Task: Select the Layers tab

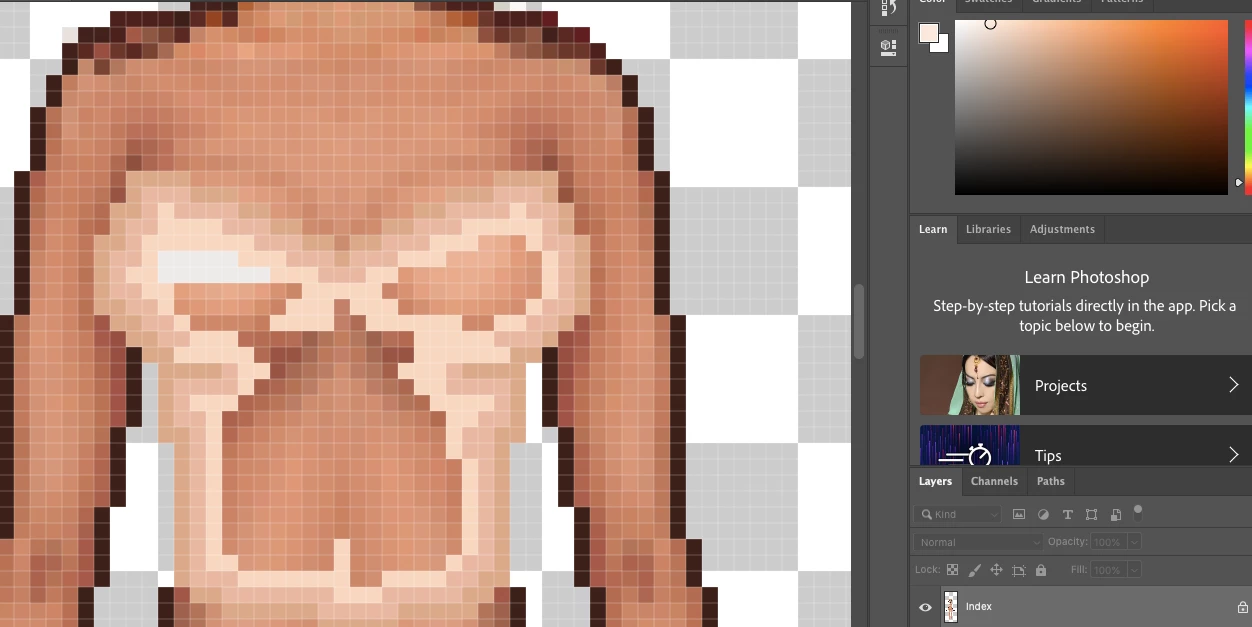Action: tap(935, 481)
